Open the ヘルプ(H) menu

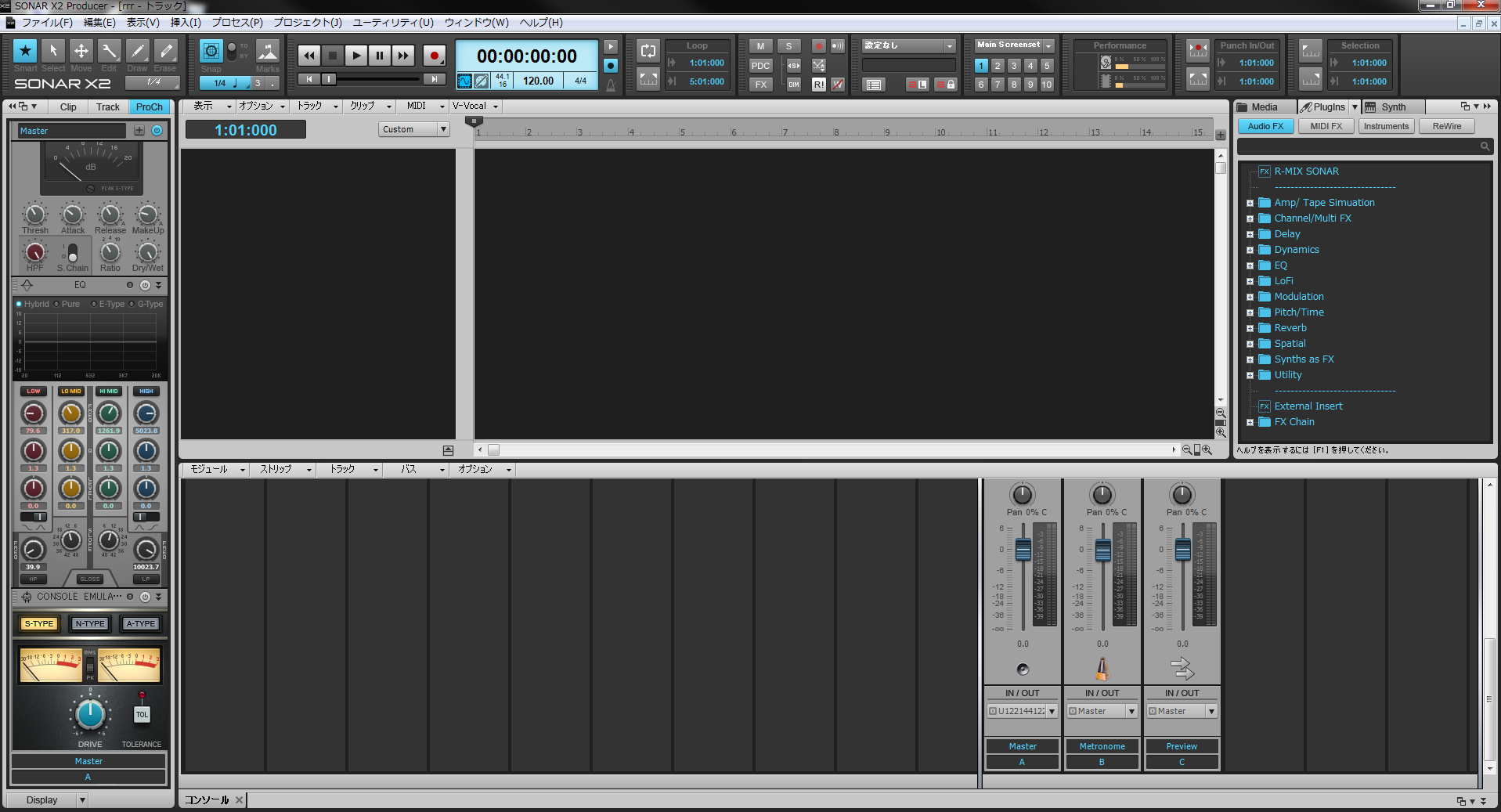(x=541, y=23)
